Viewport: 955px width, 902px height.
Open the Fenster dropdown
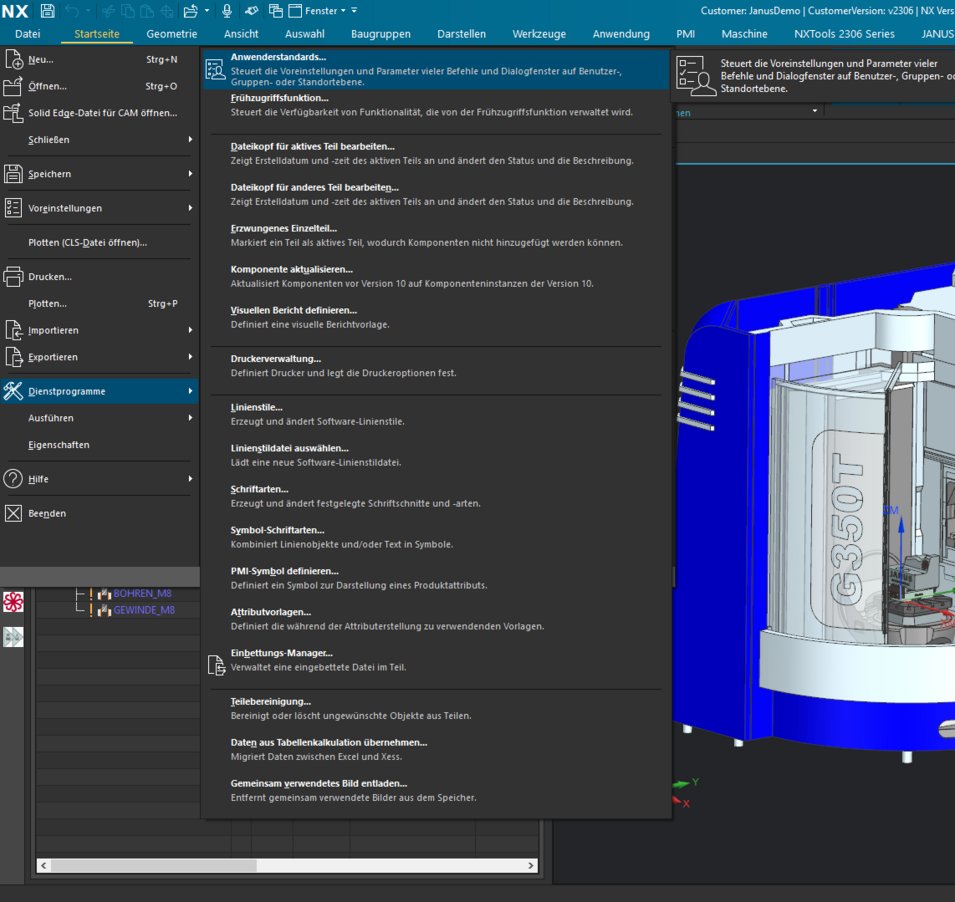(x=325, y=10)
